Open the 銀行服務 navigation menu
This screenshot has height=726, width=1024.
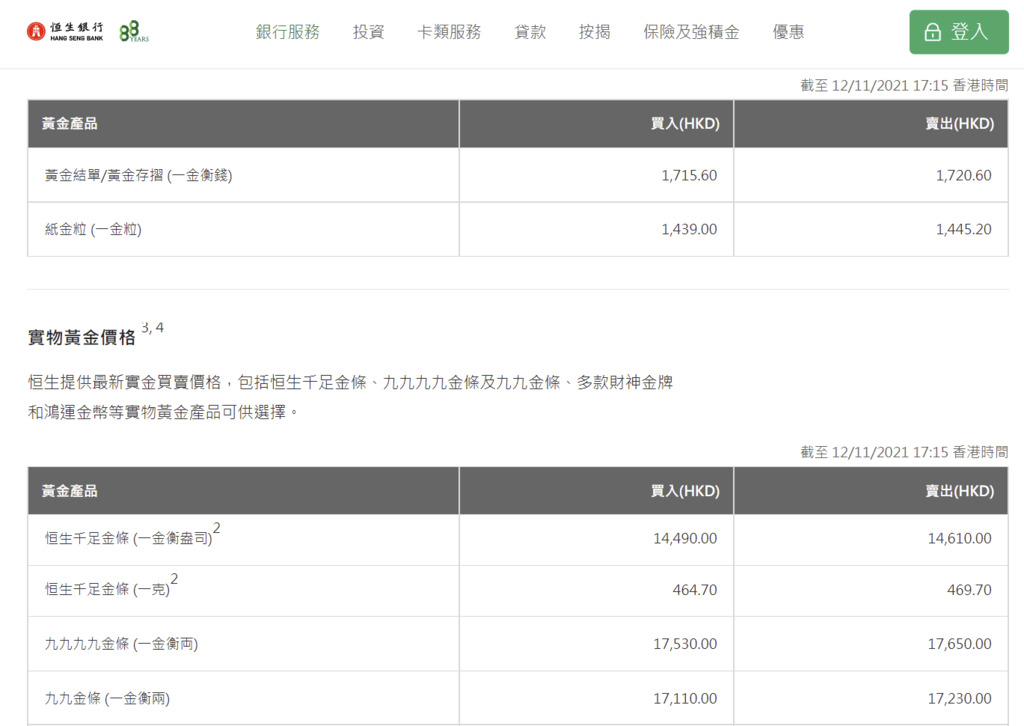point(287,31)
